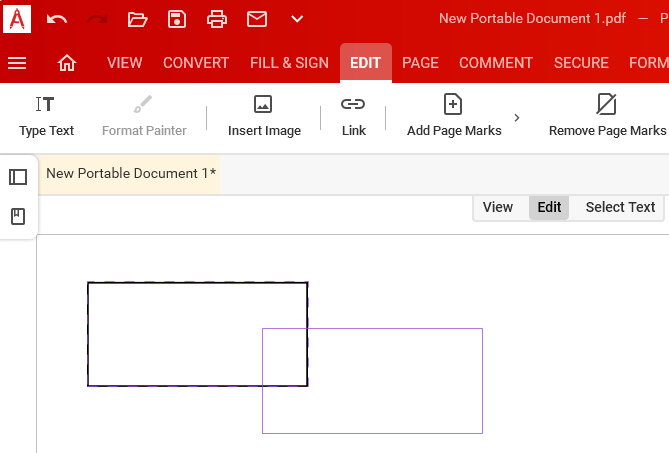Switch to Select Text mode
Image resolution: width=669 pixels, height=453 pixels.
coord(620,207)
